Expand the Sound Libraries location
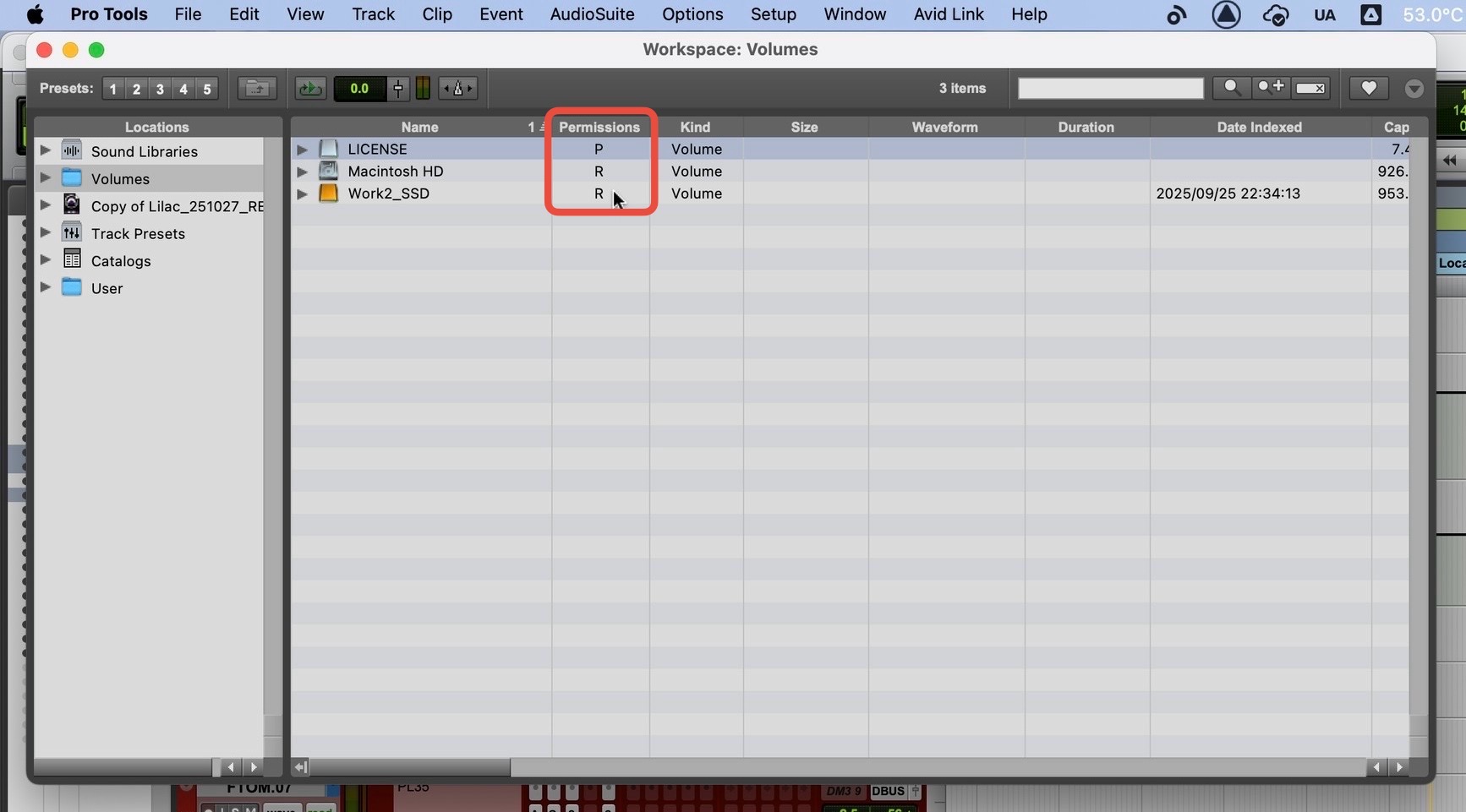The width and height of the screenshot is (1466, 812). [46, 150]
